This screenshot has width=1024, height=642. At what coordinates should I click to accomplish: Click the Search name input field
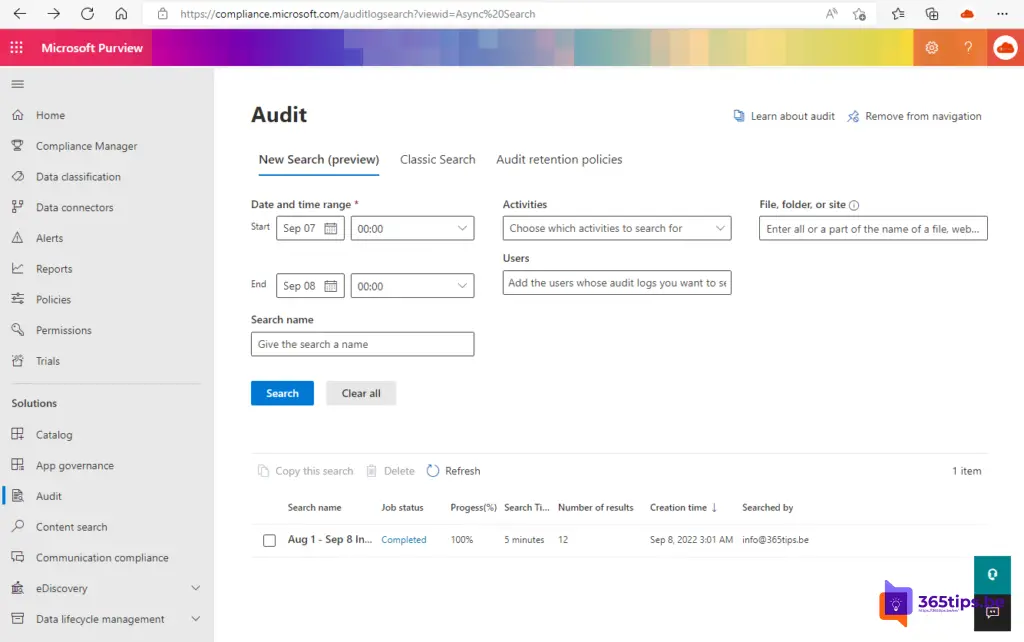pos(362,344)
